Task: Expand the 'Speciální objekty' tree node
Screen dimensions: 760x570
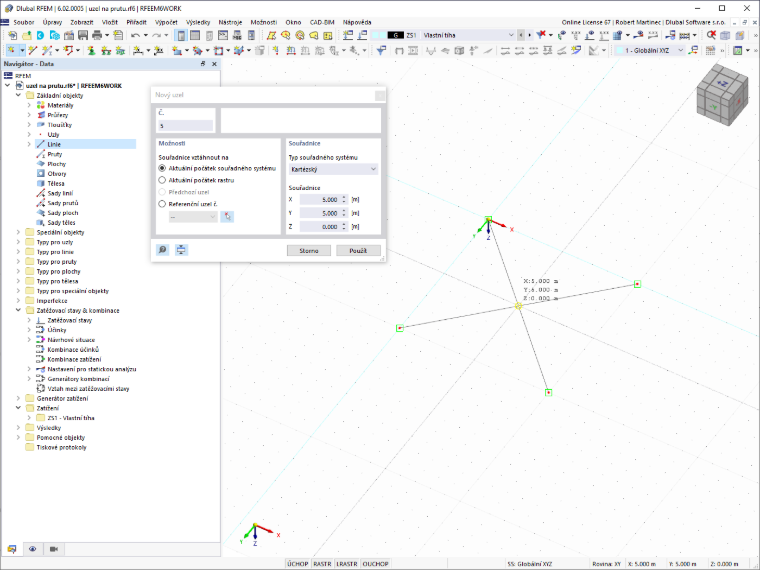Action: pyautogui.click(x=18, y=232)
